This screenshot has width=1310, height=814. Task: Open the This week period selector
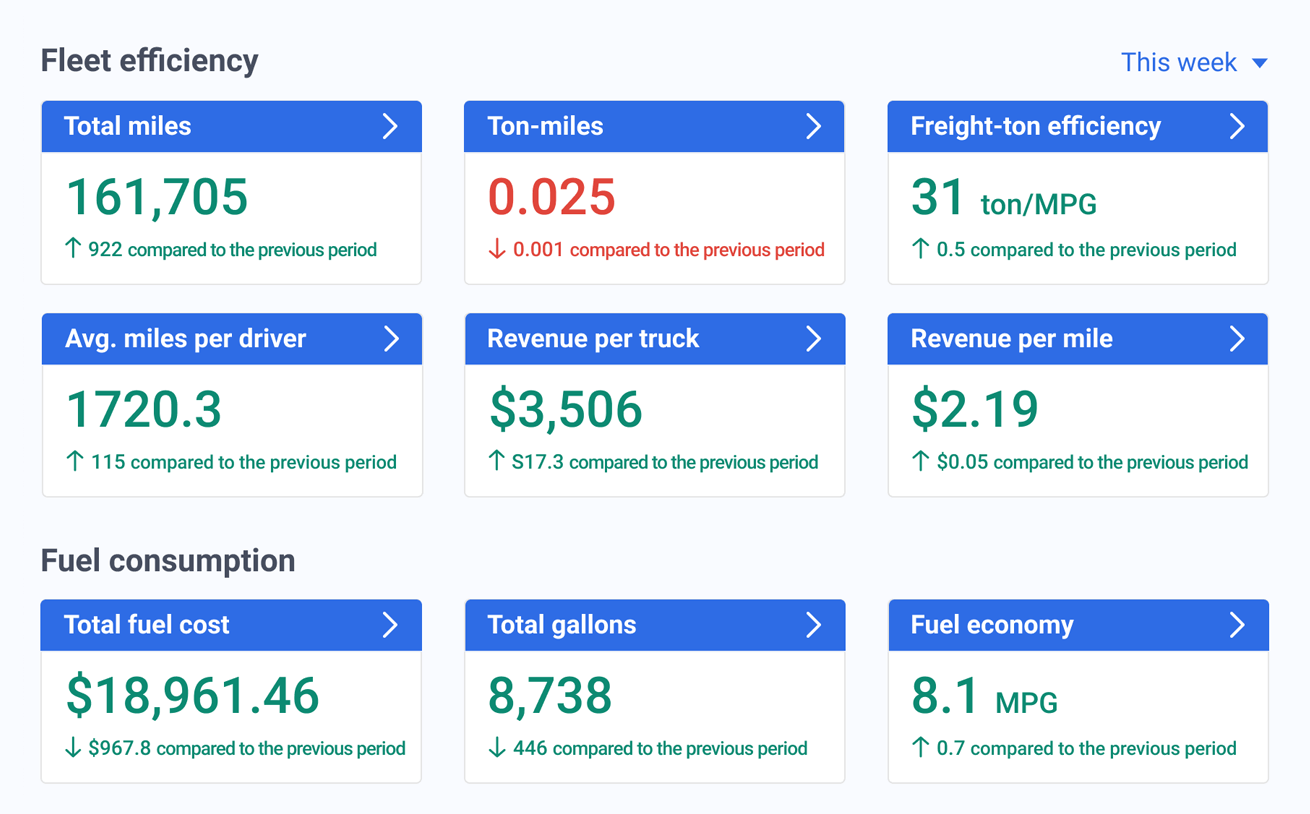tap(1180, 62)
